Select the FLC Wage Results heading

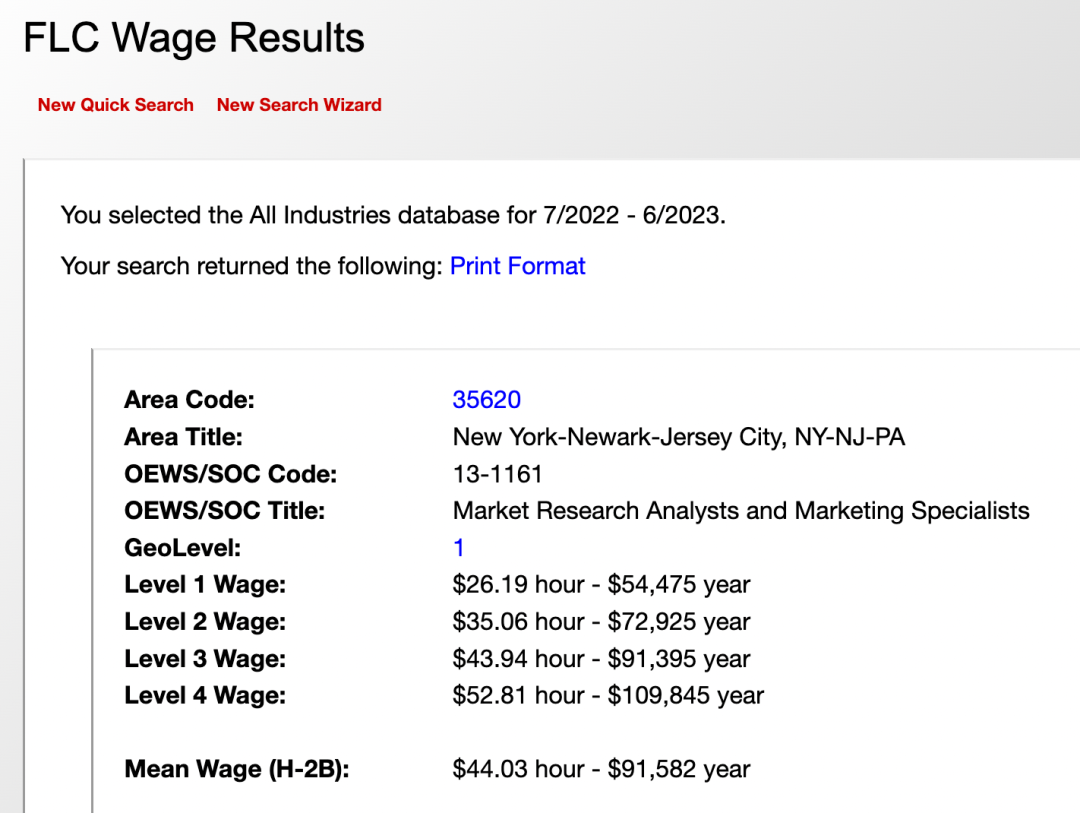pyautogui.click(x=194, y=37)
